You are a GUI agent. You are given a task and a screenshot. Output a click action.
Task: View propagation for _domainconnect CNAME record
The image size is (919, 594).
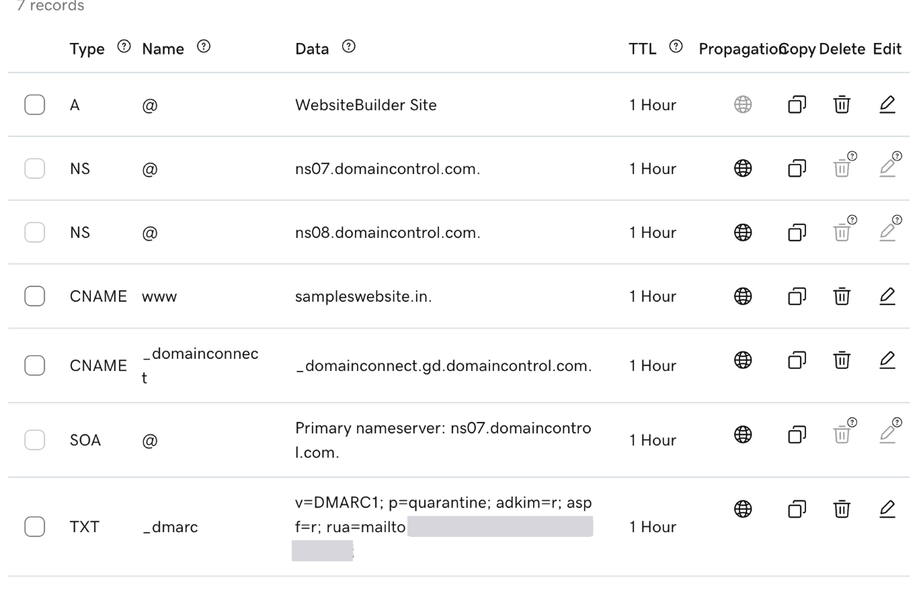743,359
